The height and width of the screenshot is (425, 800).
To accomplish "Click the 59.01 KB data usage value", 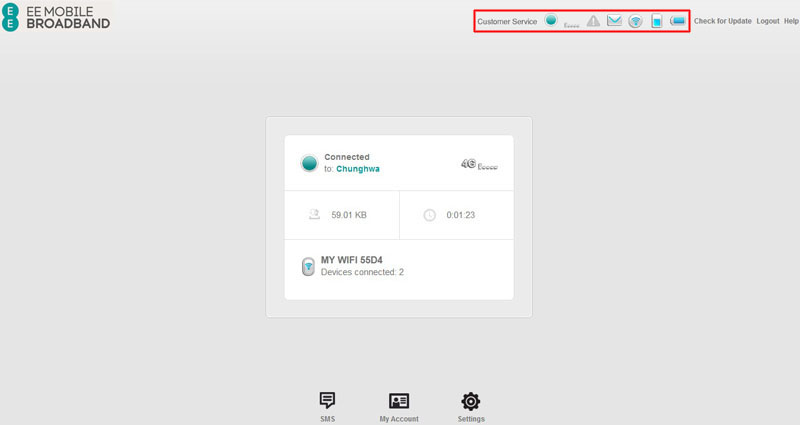I will click(349, 215).
